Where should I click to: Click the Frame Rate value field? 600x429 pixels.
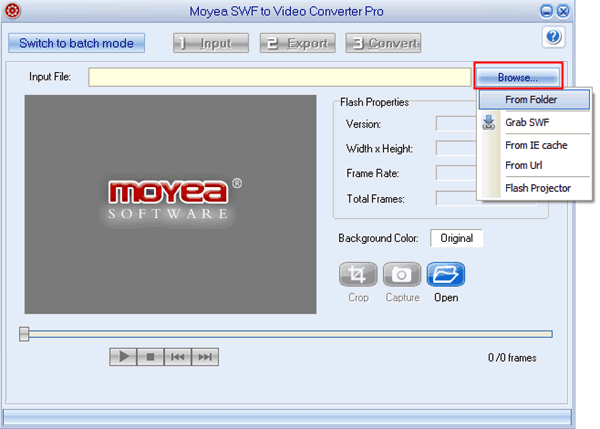[456, 173]
